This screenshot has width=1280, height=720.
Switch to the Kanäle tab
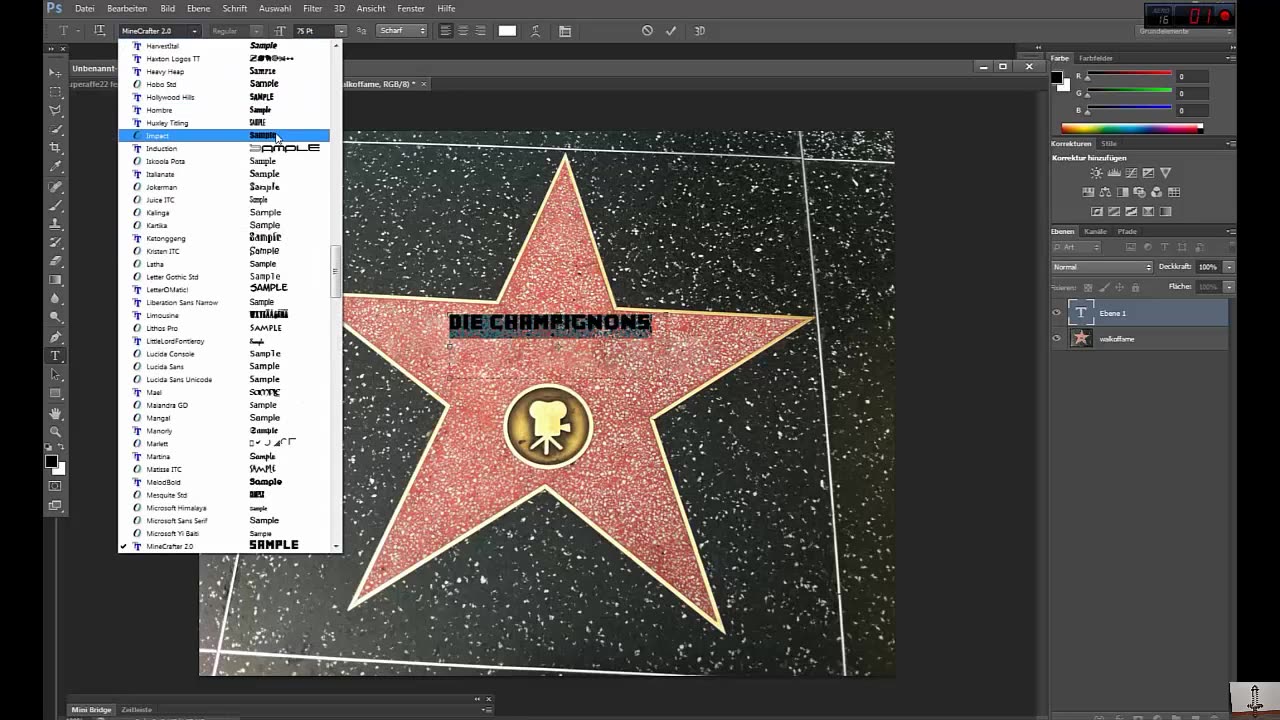coord(1096,231)
